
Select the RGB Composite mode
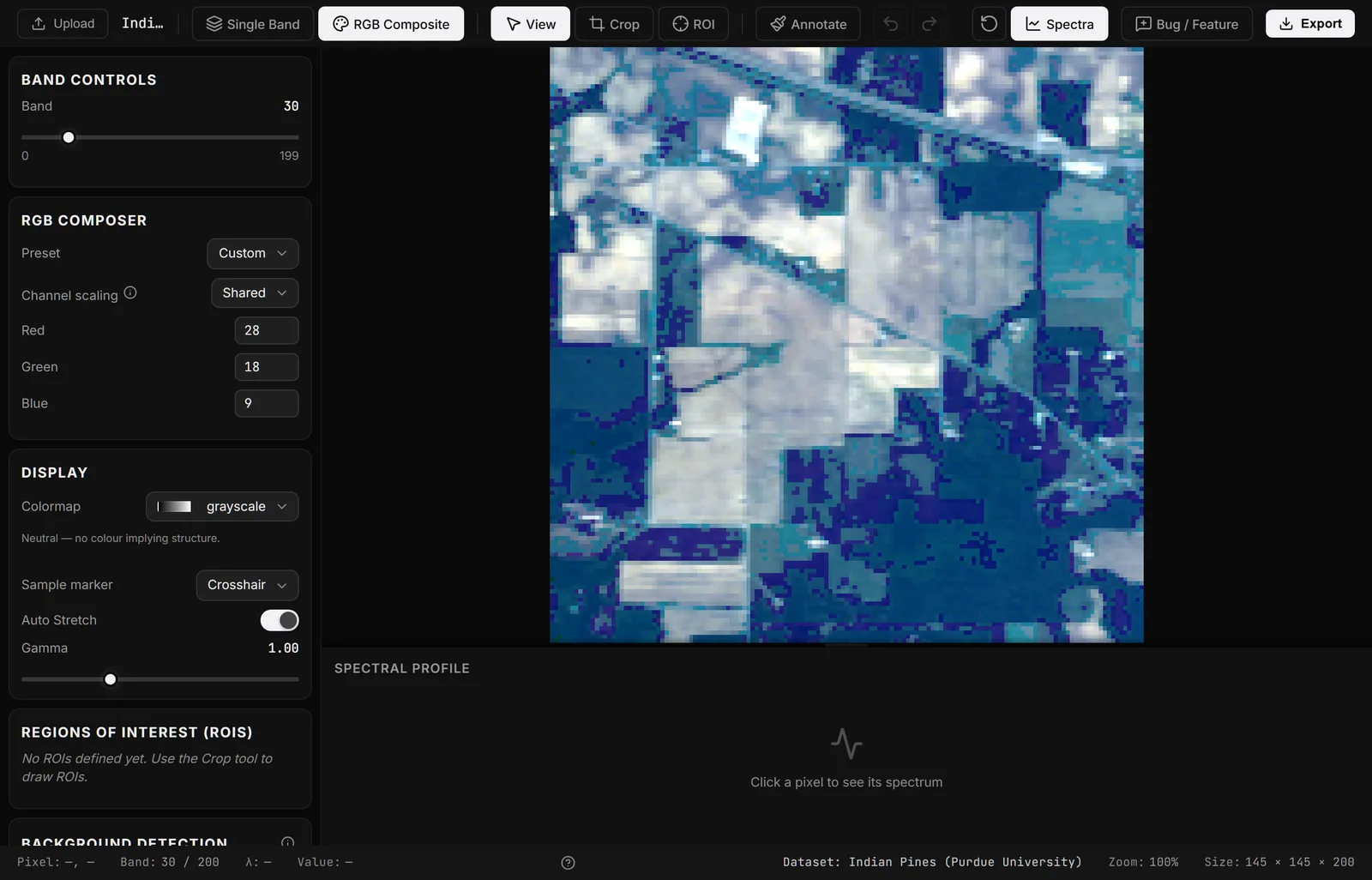[x=391, y=24]
